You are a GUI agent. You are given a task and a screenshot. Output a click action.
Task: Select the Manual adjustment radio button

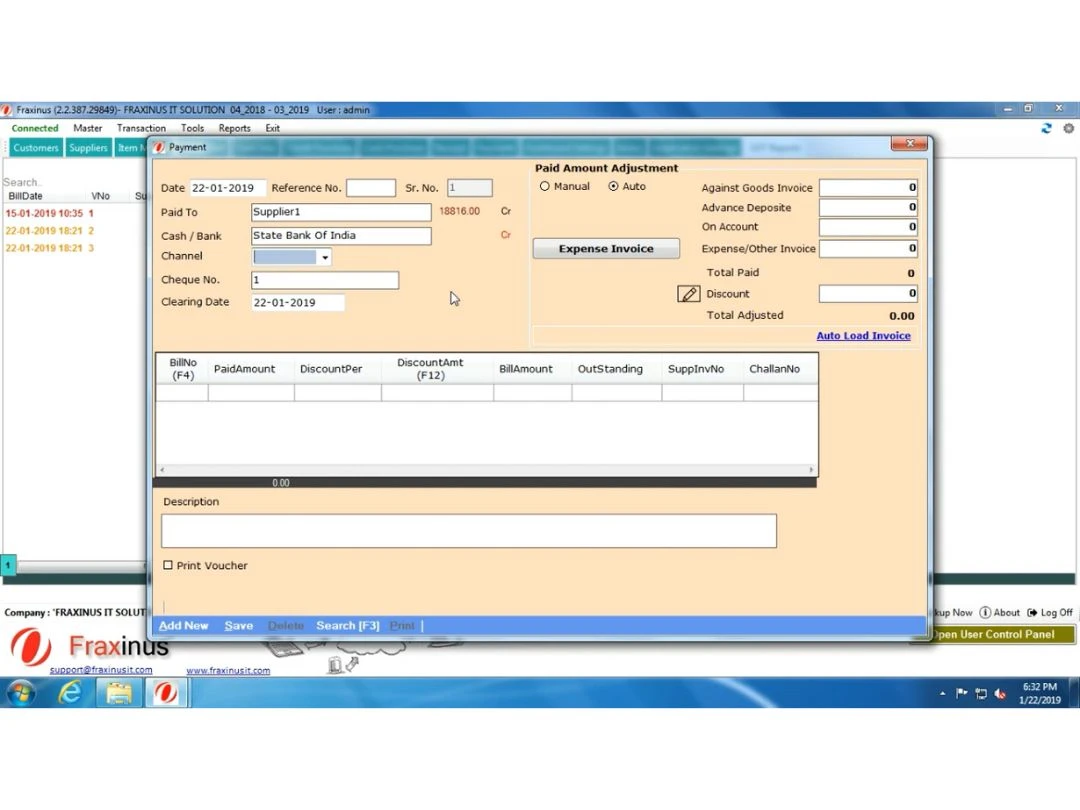click(545, 186)
